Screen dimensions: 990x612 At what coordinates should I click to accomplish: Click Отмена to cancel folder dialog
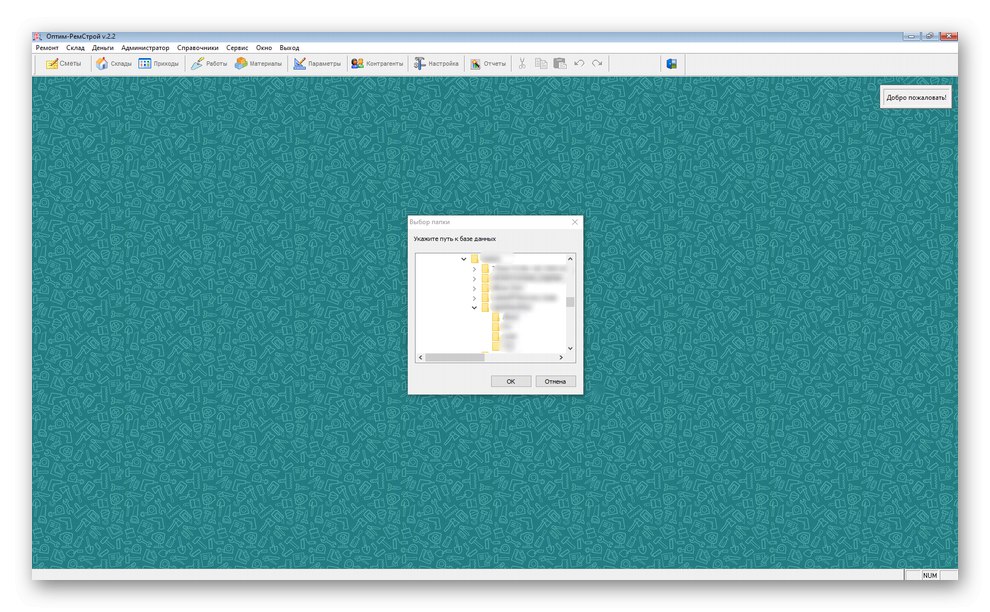click(556, 381)
